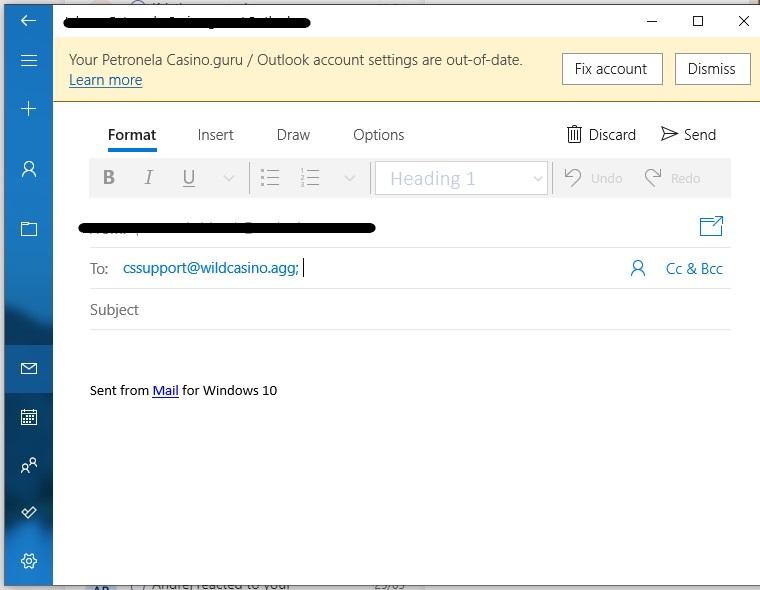Viewport: 760px width, 590px height.
Task: Toggle Underline formatting
Action: (x=188, y=178)
